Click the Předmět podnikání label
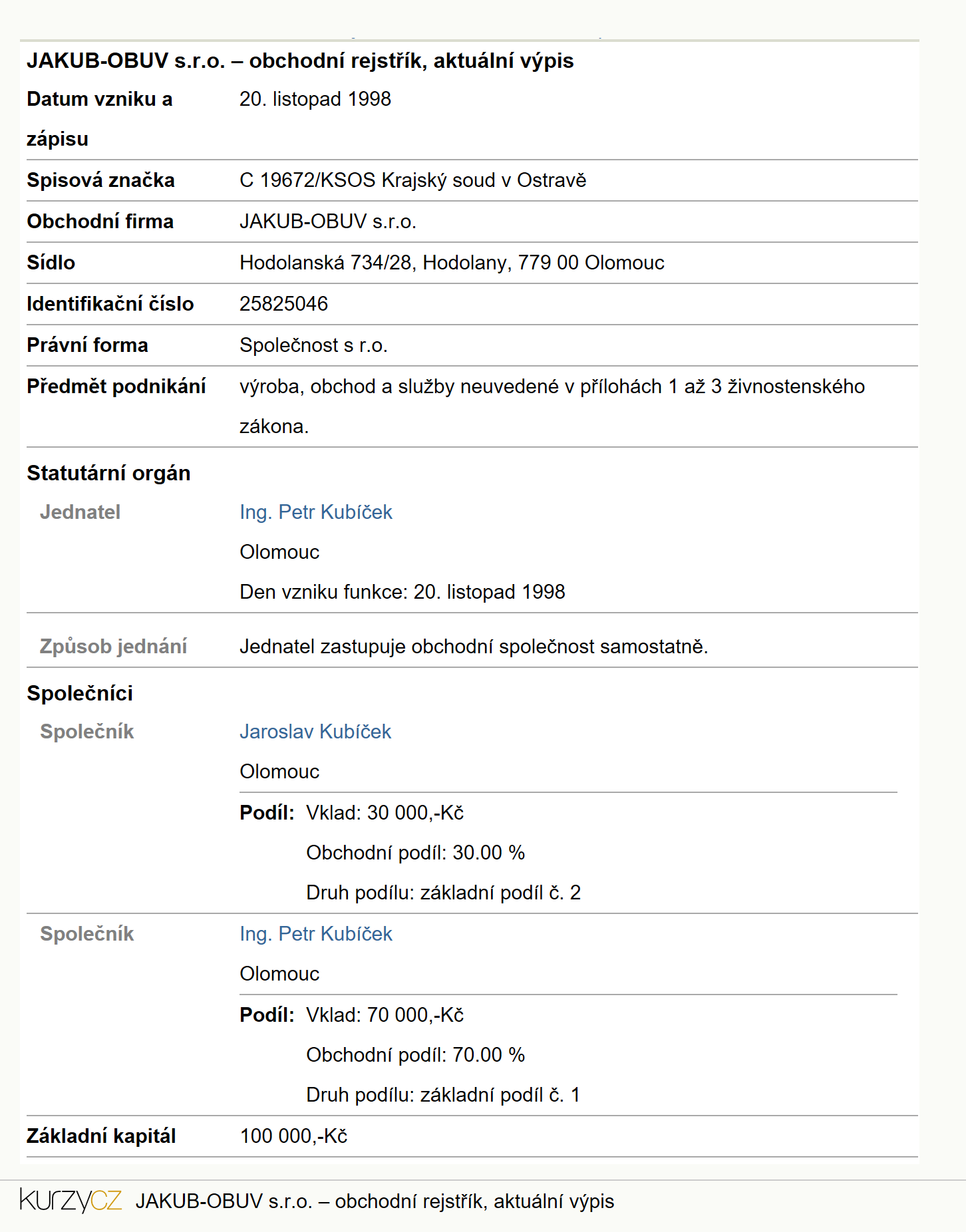Screen dimensions: 966x1232 pyautogui.click(x=116, y=386)
